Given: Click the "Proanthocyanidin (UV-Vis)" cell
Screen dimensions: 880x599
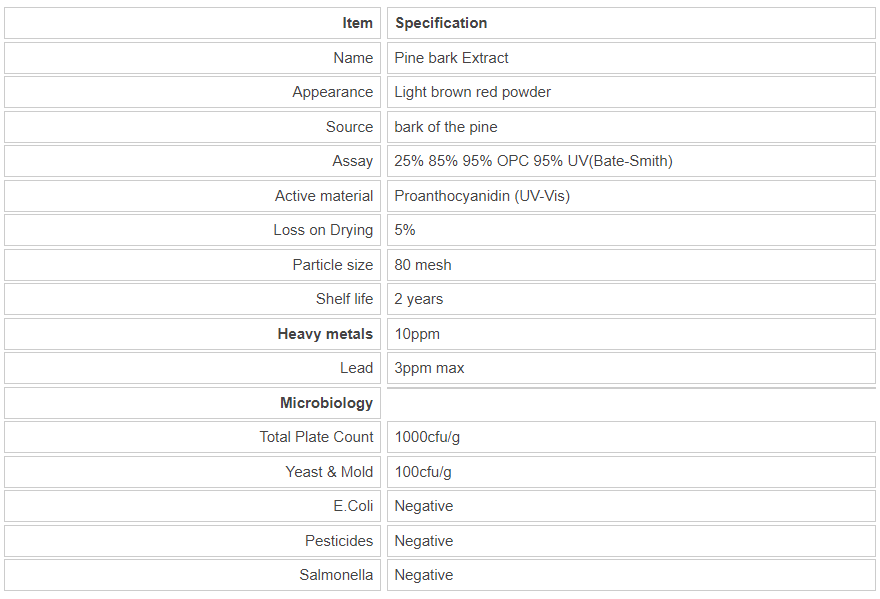Looking at the screenshot, I should pos(482,196).
